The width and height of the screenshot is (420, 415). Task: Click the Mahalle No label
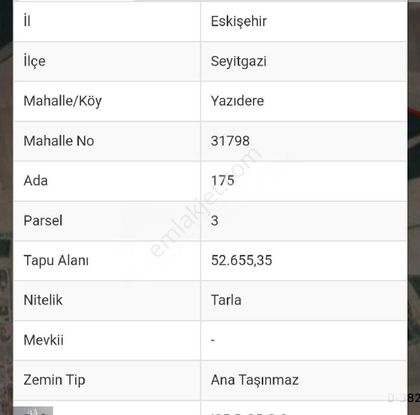click(59, 141)
